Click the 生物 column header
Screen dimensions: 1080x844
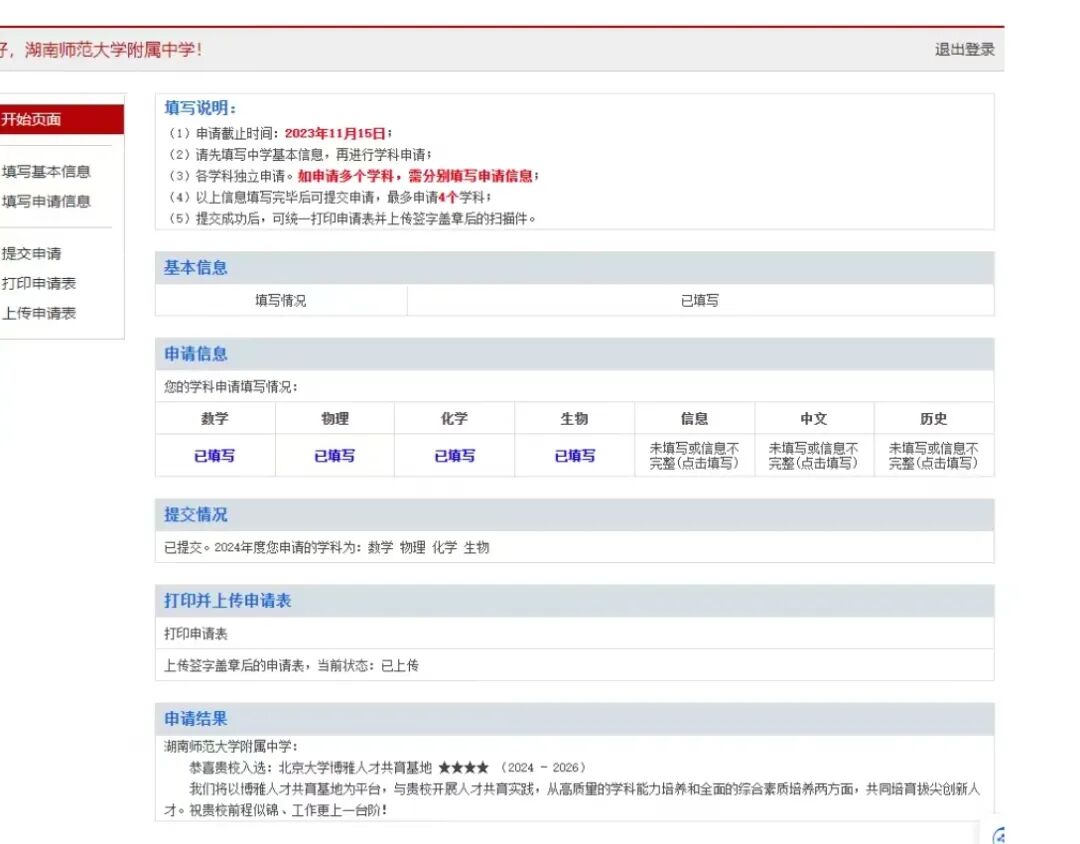[x=574, y=418]
